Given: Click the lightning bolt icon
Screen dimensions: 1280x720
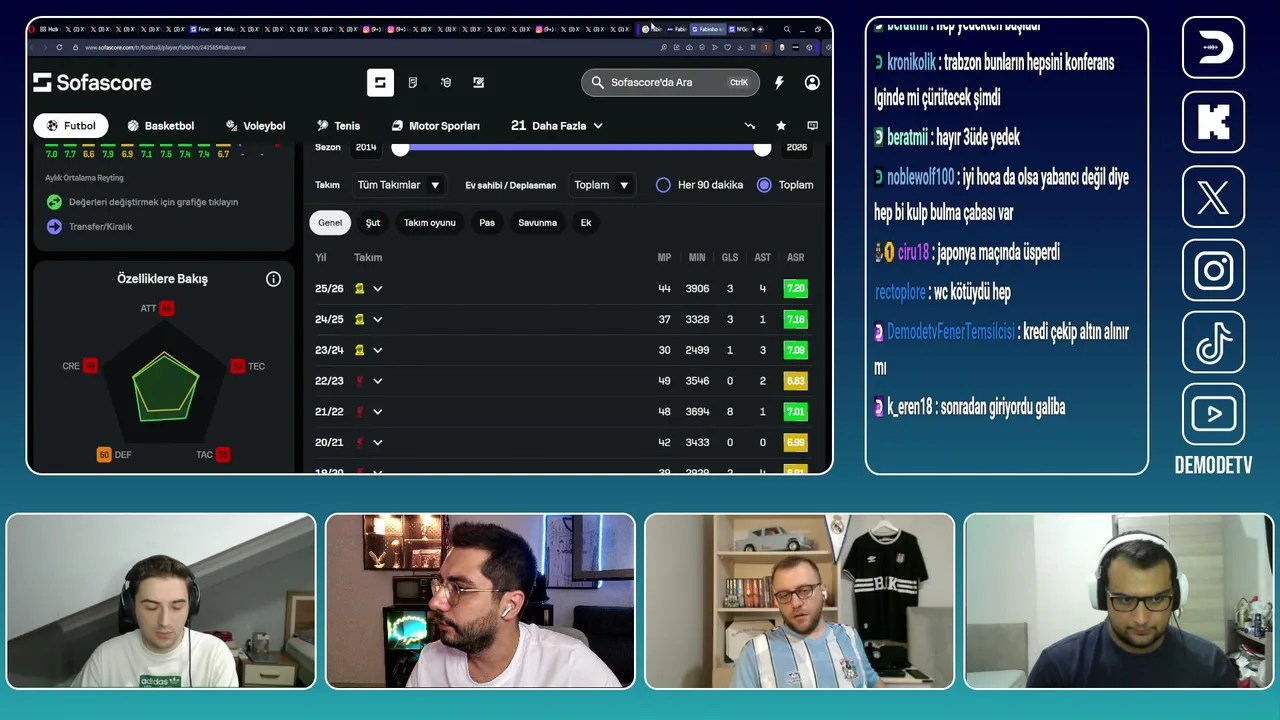Looking at the screenshot, I should 779,83.
